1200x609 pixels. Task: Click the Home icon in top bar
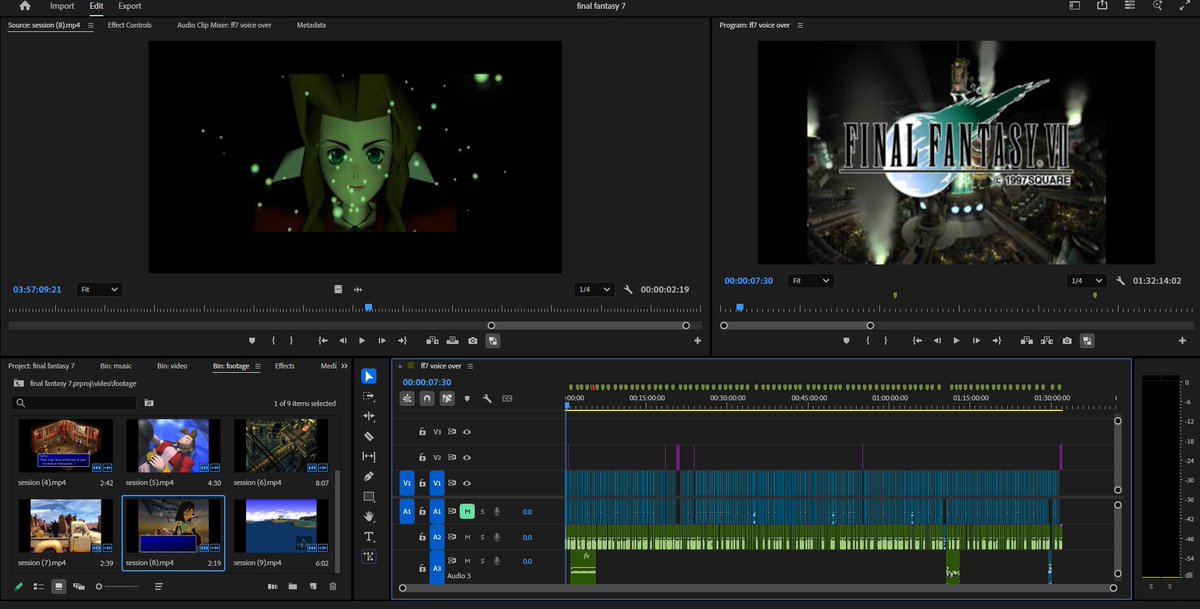pyautogui.click(x=25, y=6)
